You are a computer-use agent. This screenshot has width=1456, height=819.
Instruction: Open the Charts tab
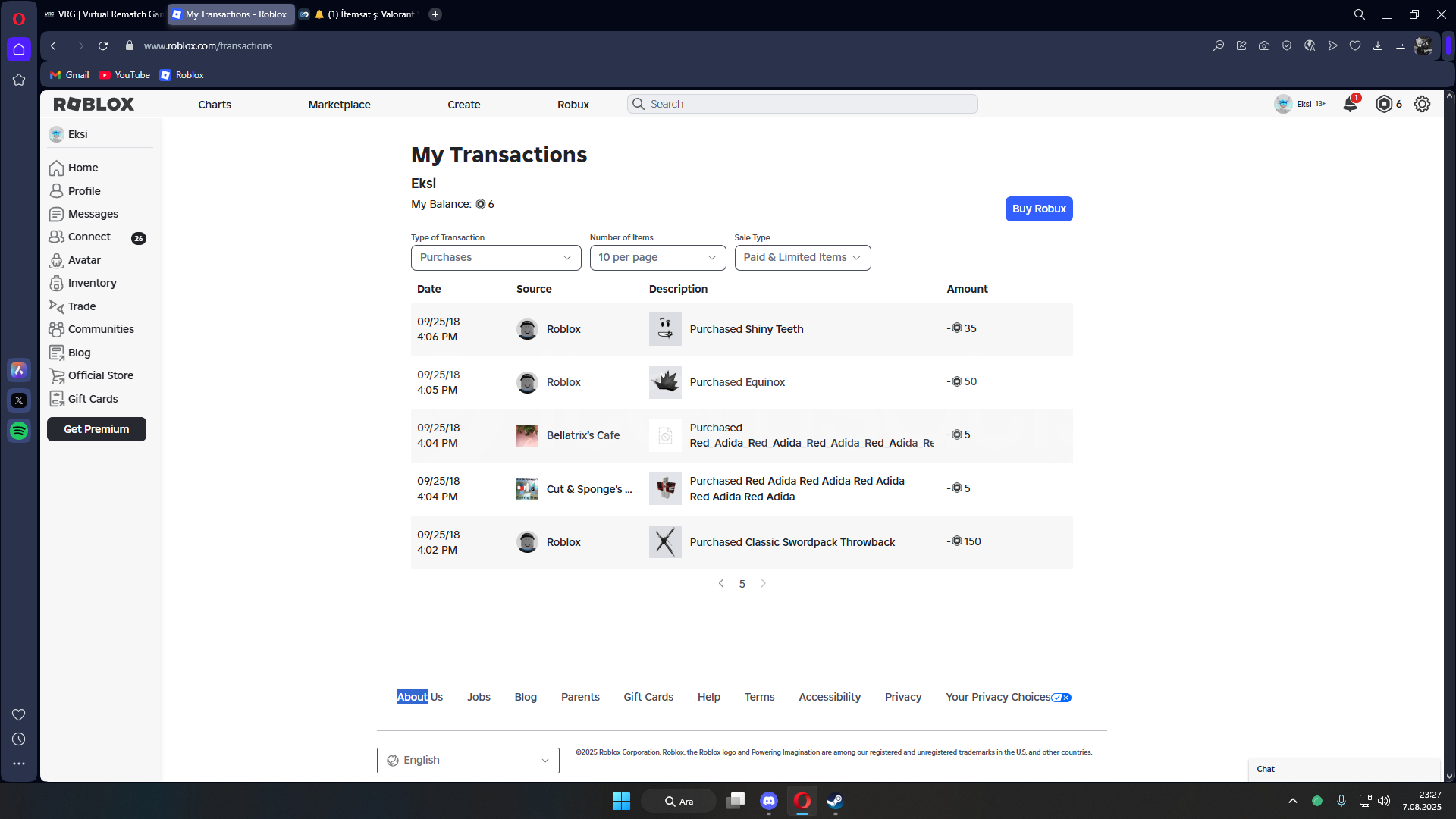coord(215,105)
